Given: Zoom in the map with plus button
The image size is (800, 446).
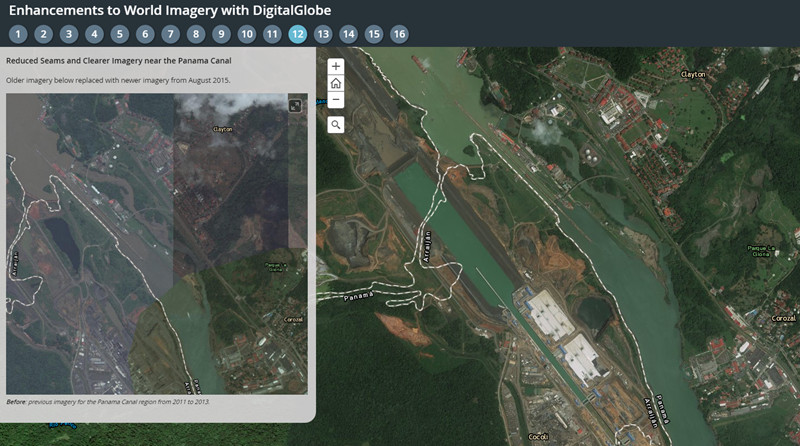Looking at the screenshot, I should coord(335,66).
